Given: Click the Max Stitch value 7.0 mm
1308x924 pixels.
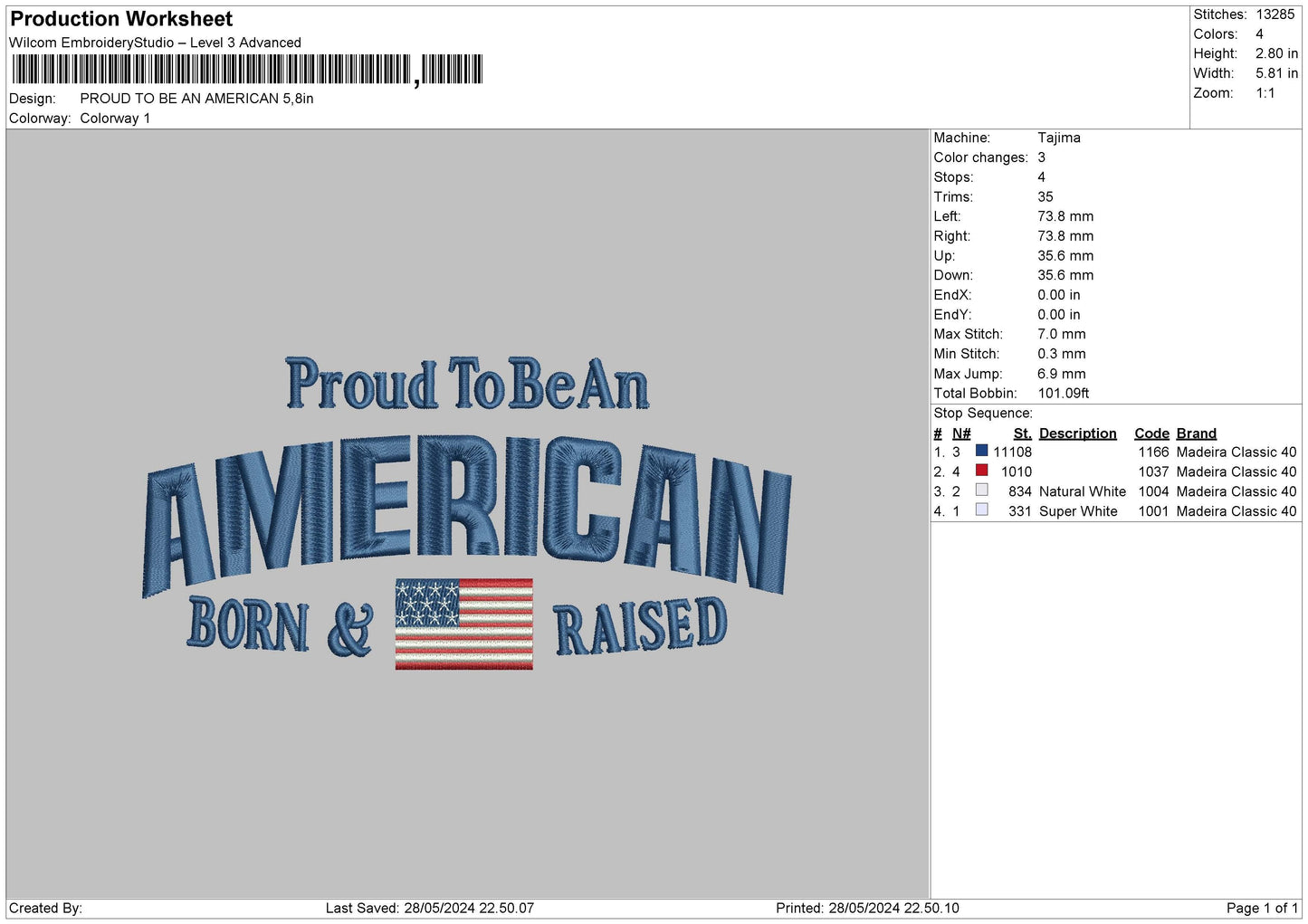Looking at the screenshot, I should pyautogui.click(x=1062, y=334).
